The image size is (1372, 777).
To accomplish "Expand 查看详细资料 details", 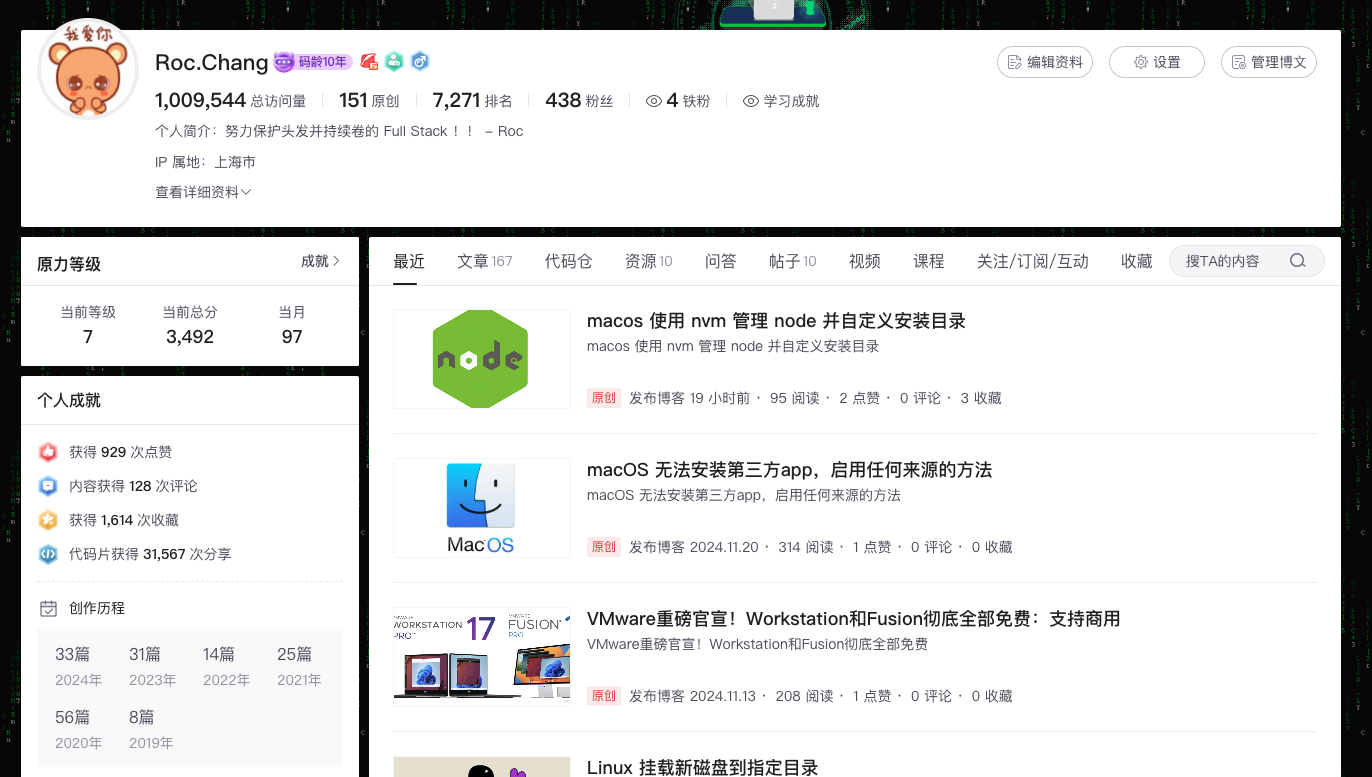I will 203,192.
